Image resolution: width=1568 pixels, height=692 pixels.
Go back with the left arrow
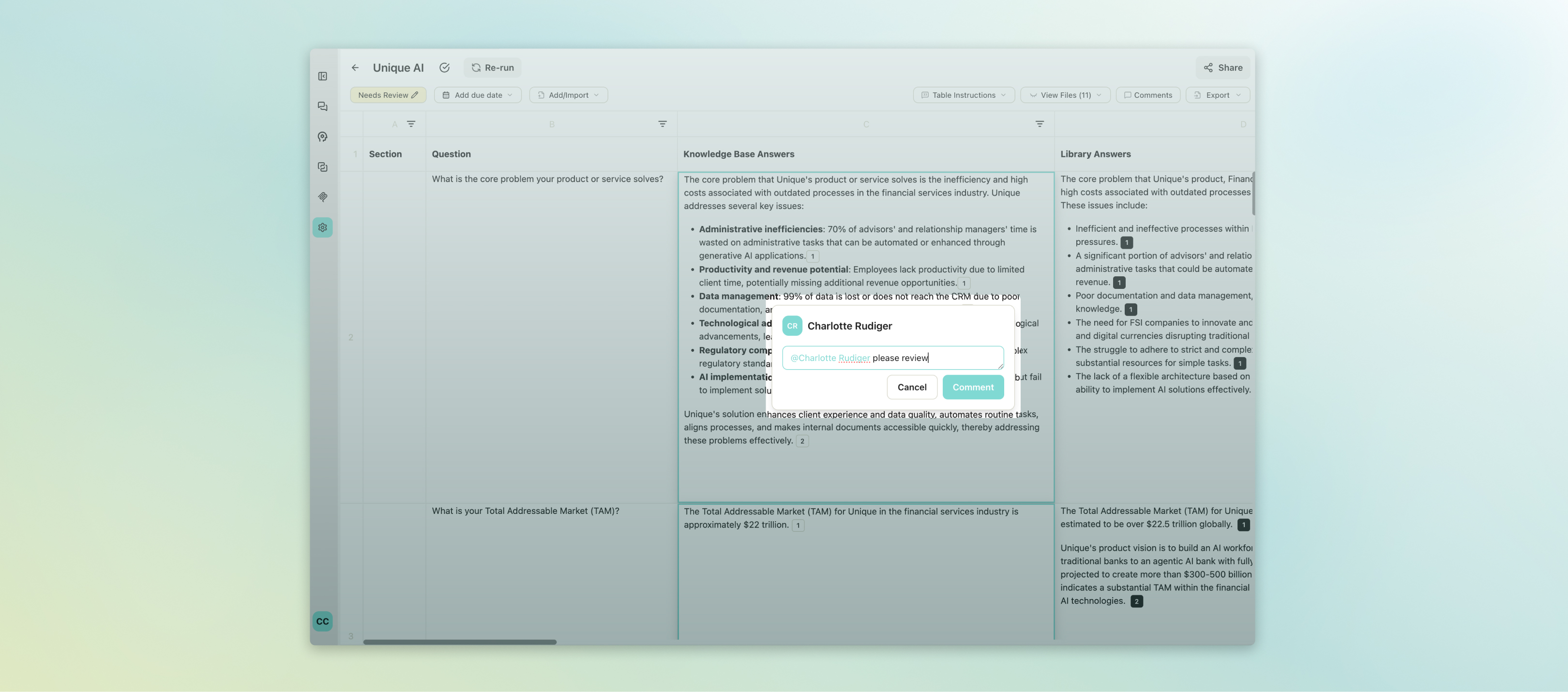(x=355, y=68)
